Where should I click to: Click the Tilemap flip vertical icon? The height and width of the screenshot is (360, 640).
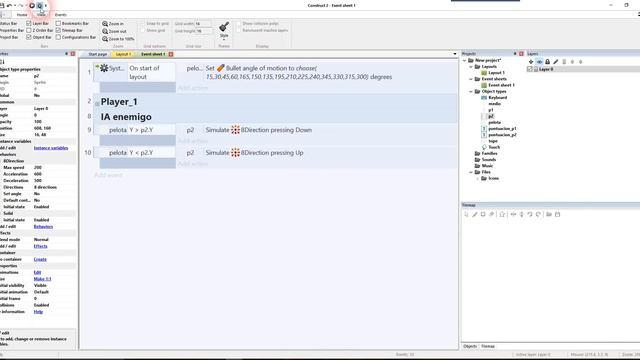point(521,214)
